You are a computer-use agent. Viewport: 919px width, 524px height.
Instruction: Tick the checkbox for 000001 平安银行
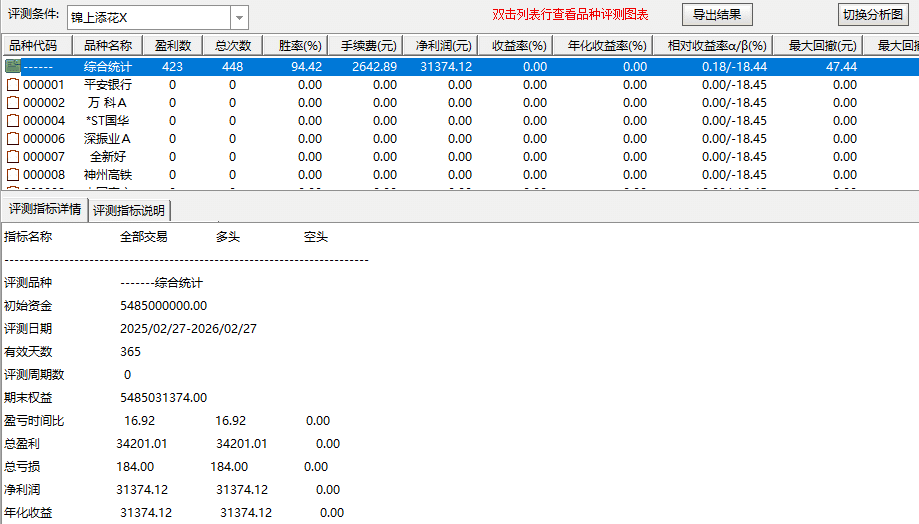click(x=13, y=85)
